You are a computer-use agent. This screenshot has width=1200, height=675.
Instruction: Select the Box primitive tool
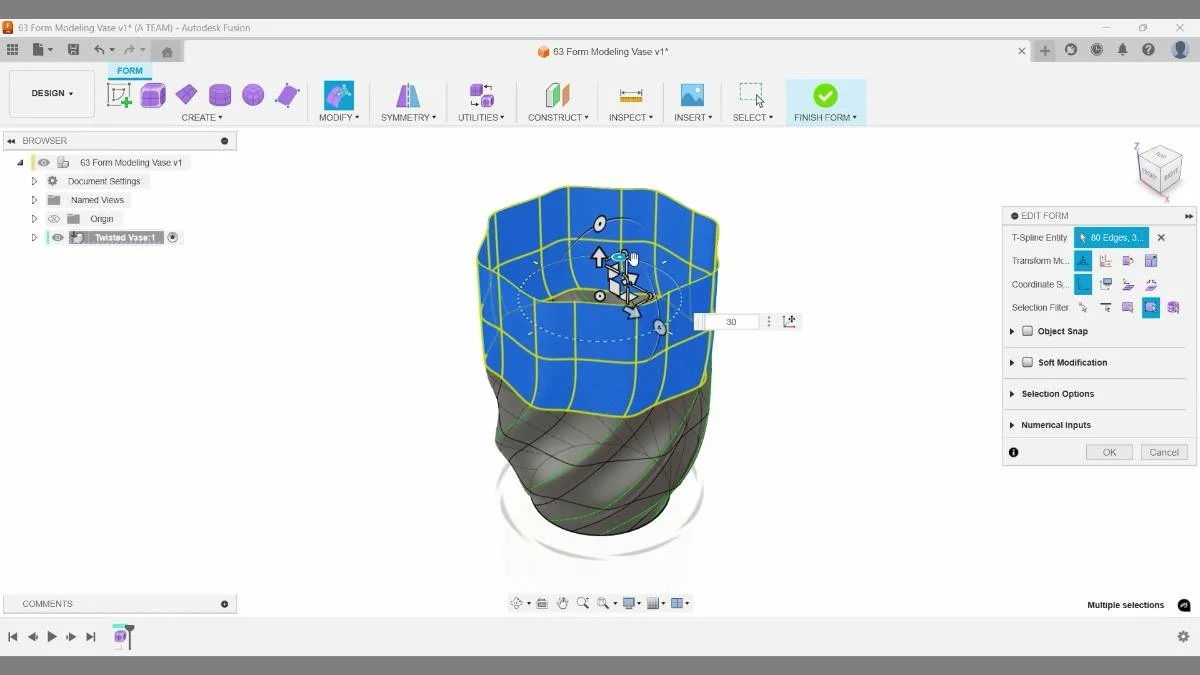[x=152, y=94]
